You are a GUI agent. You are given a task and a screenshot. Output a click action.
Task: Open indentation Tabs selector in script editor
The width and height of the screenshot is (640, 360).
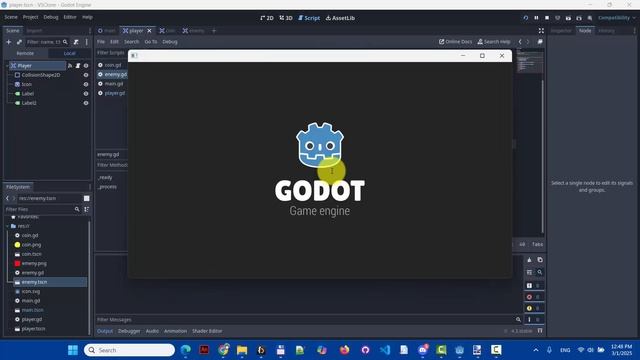click(537, 244)
